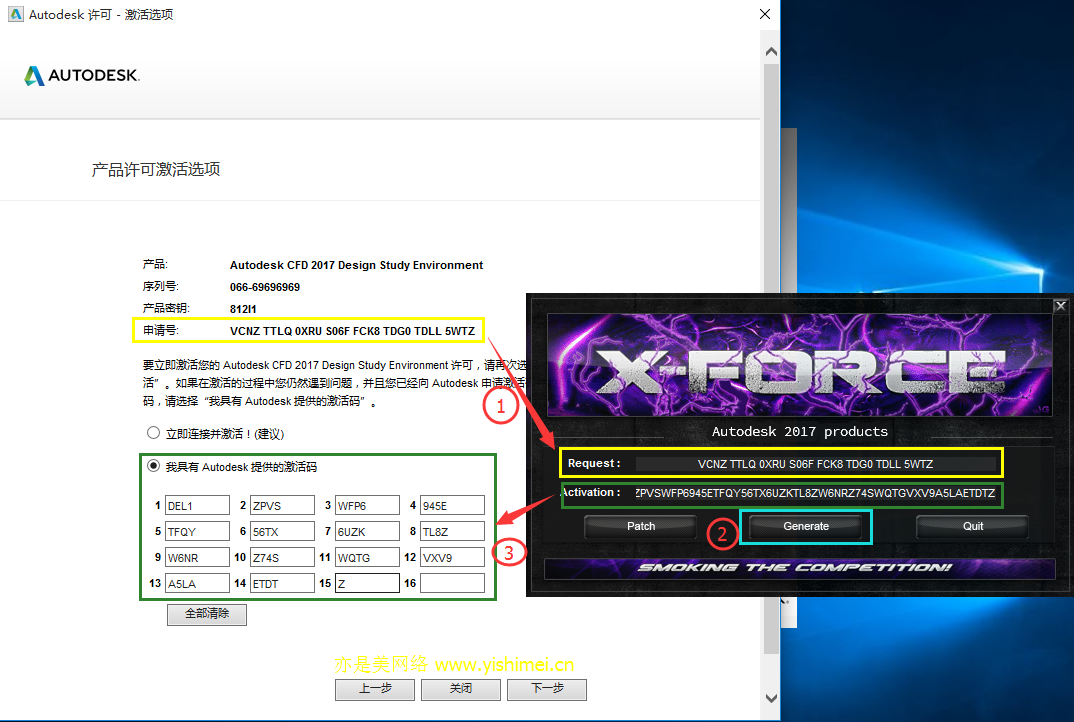Click the Autodesk logo in the header
The height and width of the screenshot is (722, 1074).
(82, 75)
